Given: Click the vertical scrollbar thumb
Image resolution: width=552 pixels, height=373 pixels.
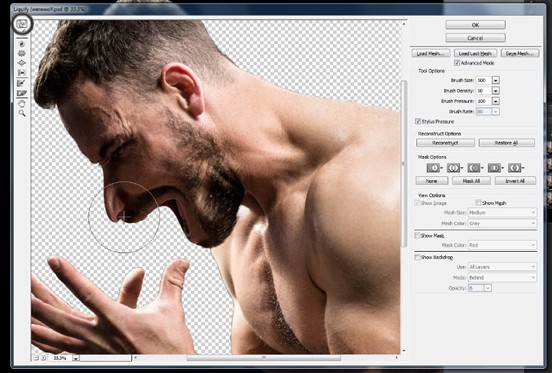Looking at the screenshot, I should pos(404,163).
